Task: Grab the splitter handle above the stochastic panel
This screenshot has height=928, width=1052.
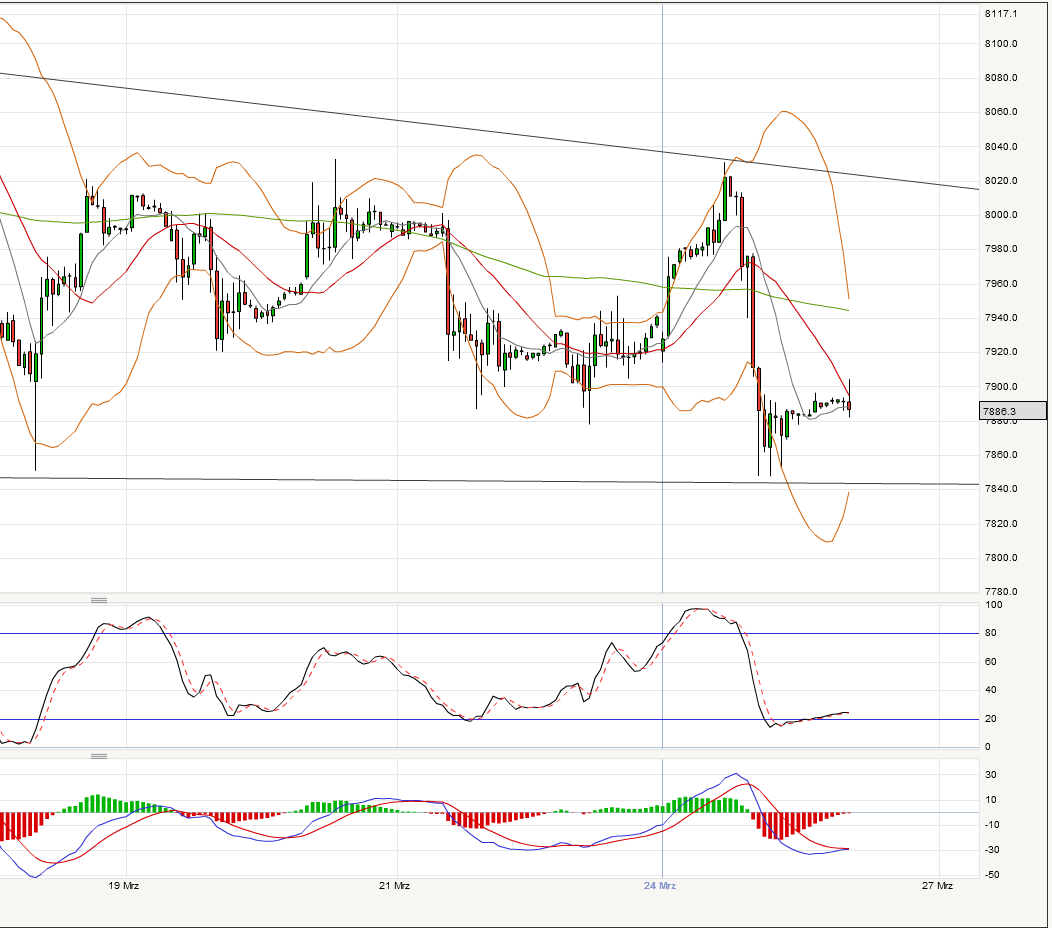Action: click(x=99, y=600)
